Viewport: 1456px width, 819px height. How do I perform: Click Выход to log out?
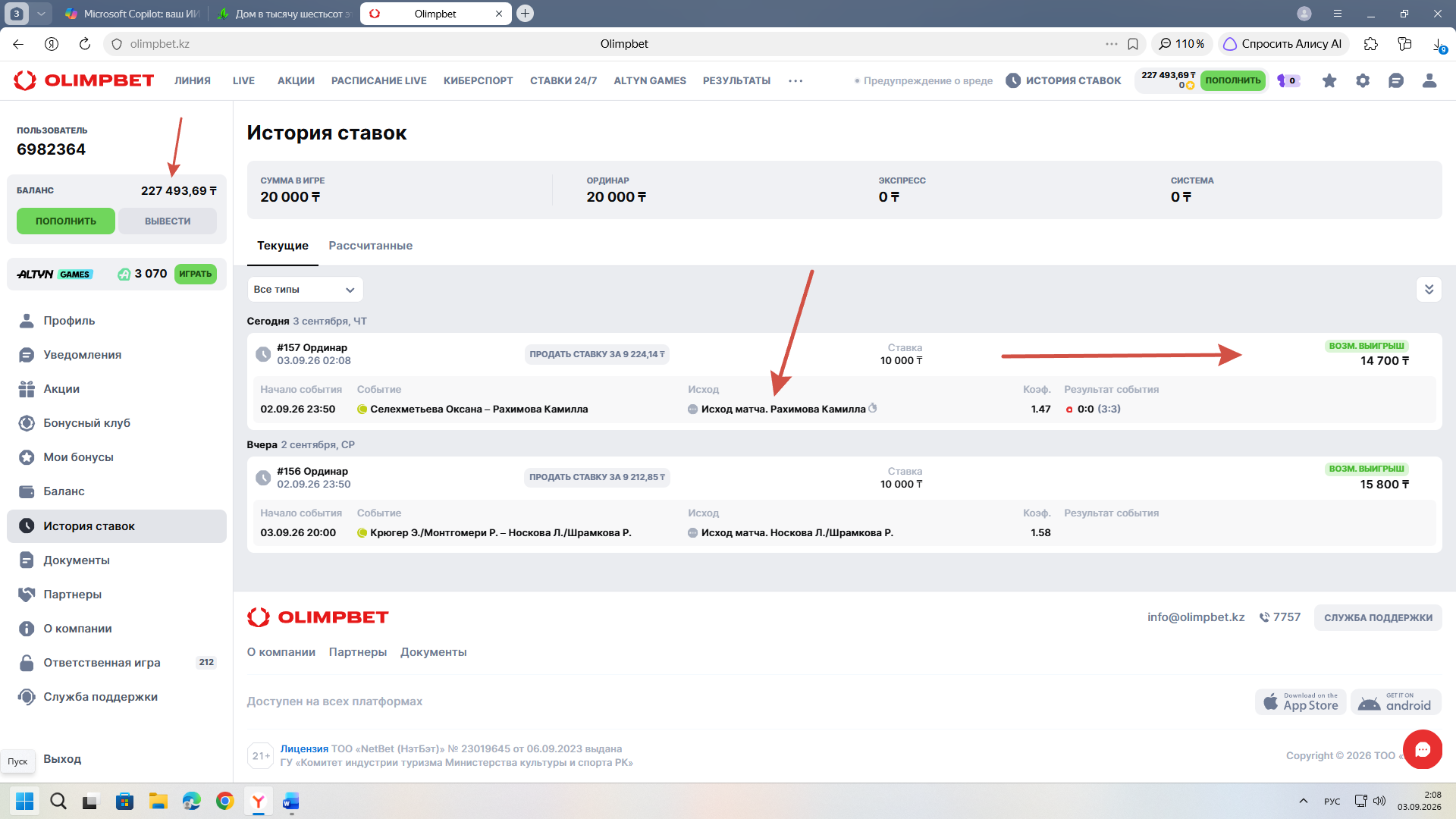62,759
